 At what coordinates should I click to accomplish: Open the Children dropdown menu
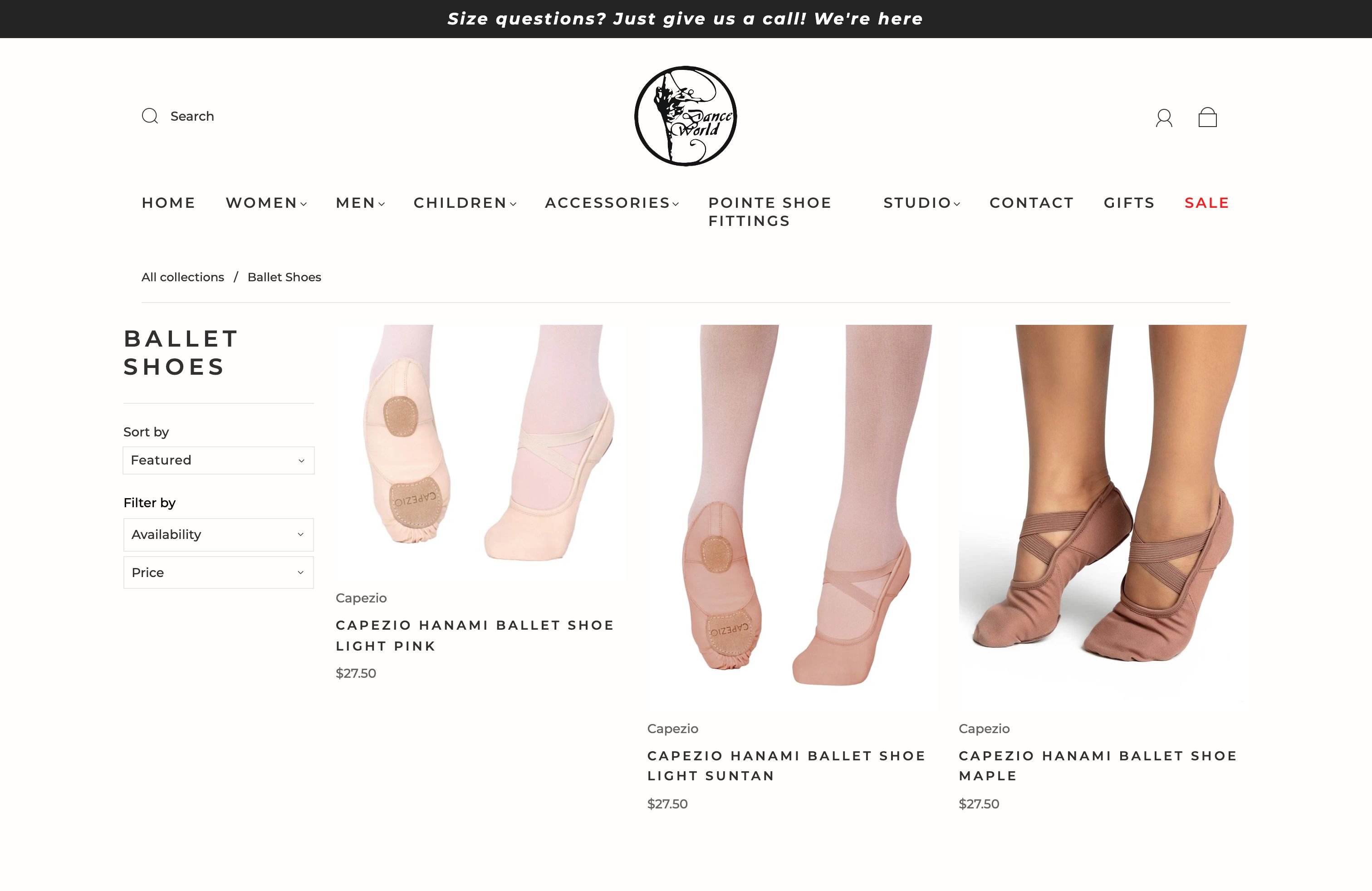(465, 203)
